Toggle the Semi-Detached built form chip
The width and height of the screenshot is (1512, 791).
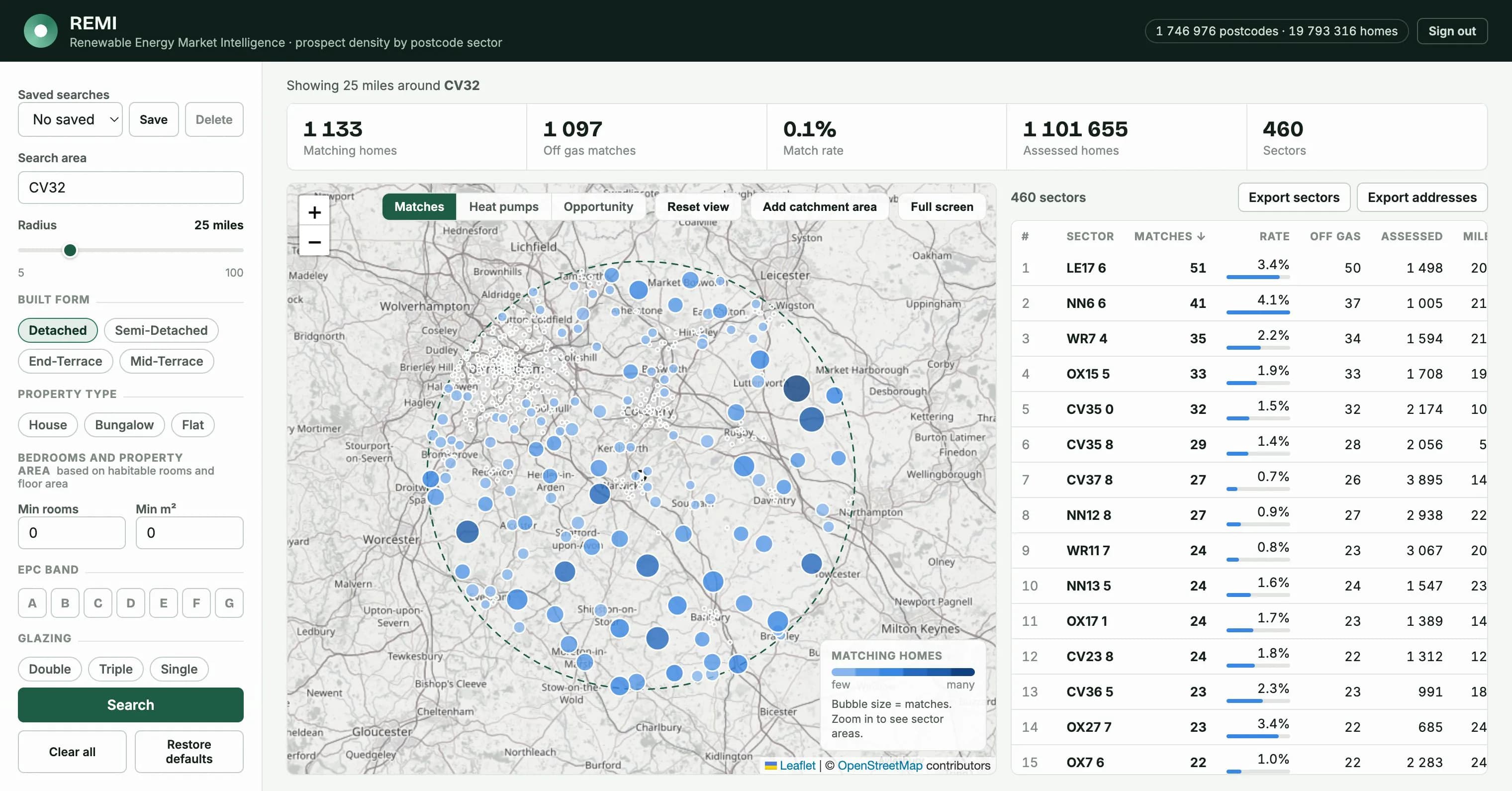[x=161, y=330]
